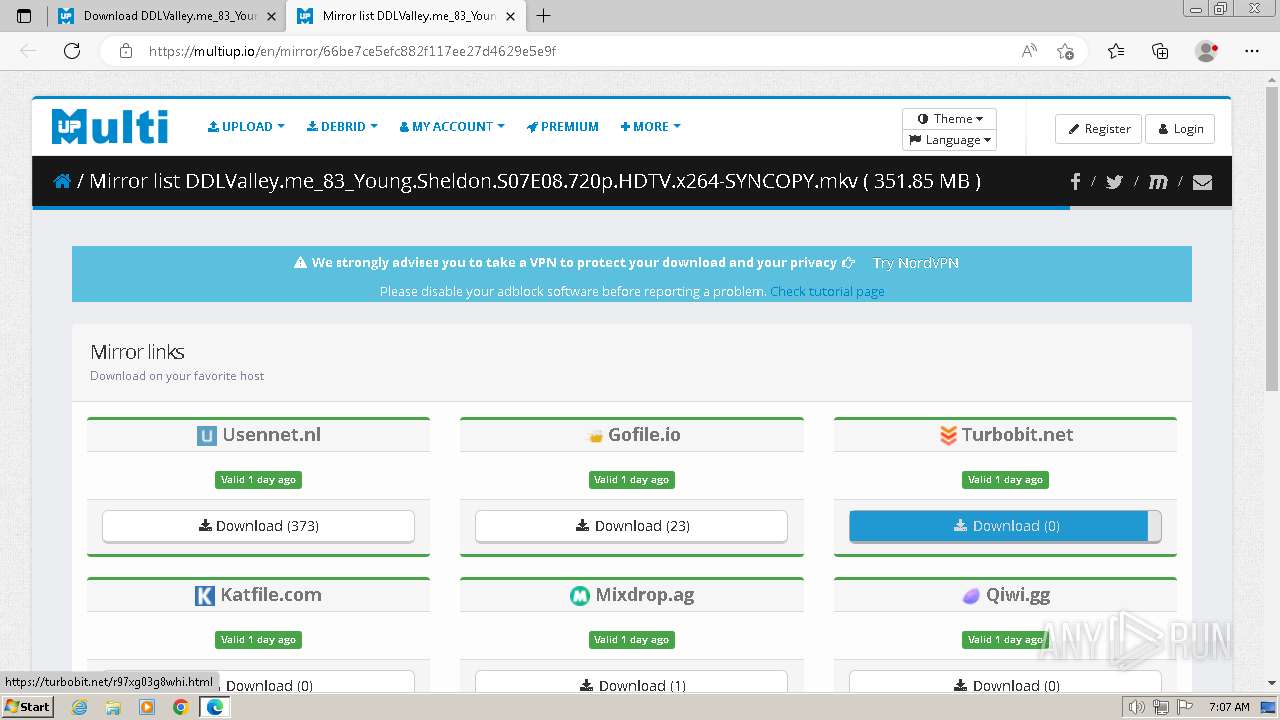The width and height of the screenshot is (1280, 720).
Task: Close the Mirror list tab
Action: (x=509, y=16)
